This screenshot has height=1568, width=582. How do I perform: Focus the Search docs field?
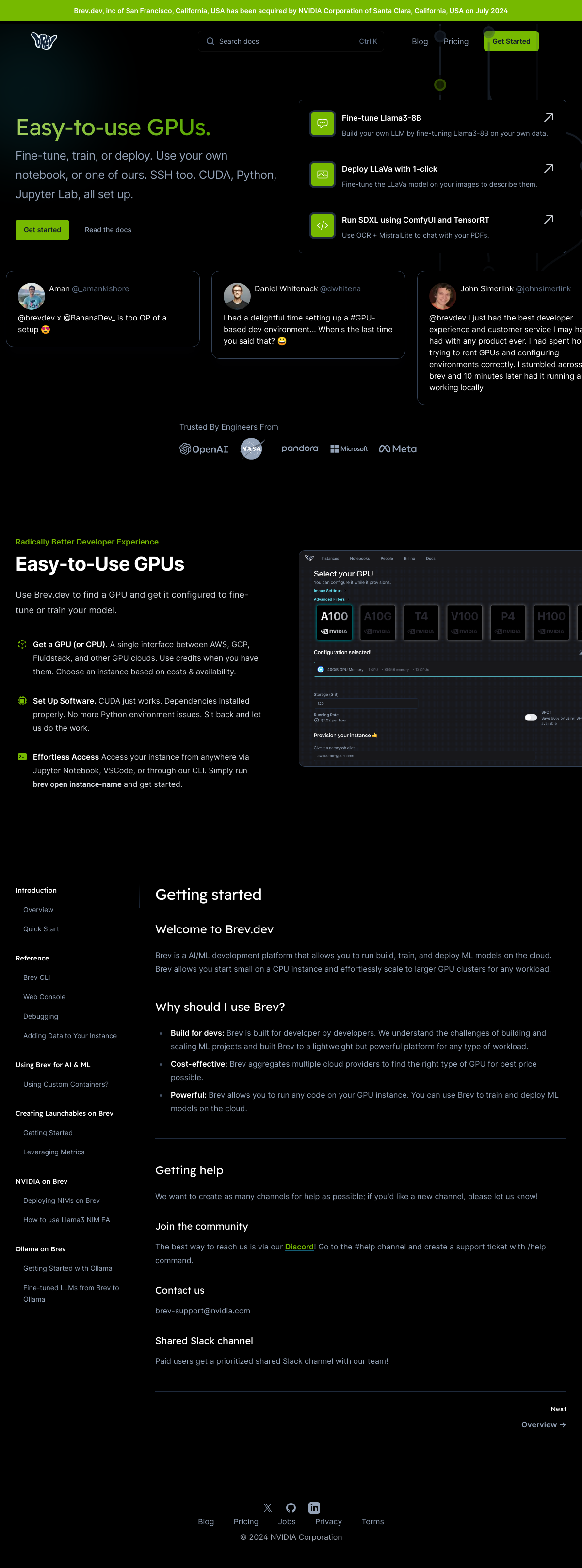click(291, 41)
